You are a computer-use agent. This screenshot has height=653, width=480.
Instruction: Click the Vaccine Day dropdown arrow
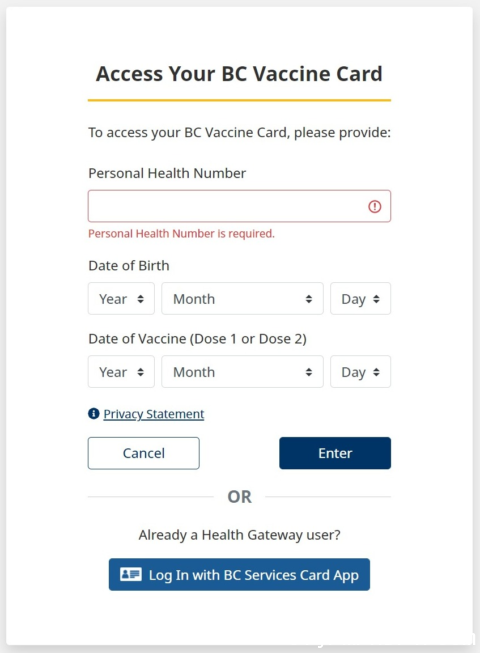pos(376,372)
